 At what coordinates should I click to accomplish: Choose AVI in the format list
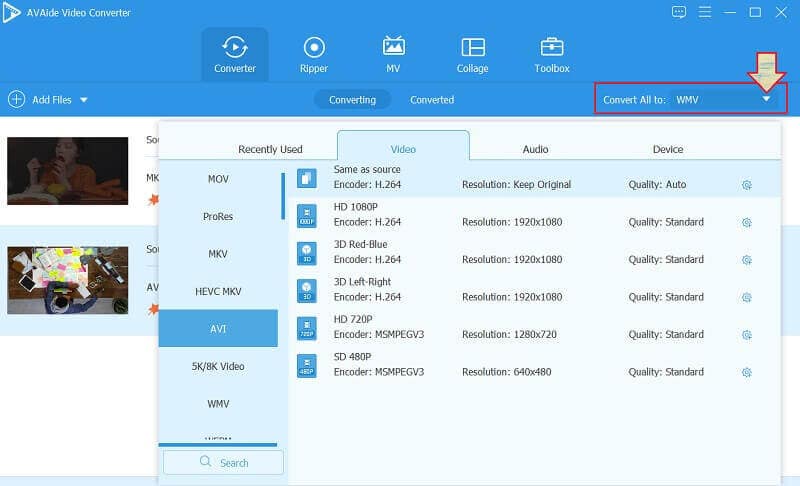(218, 328)
